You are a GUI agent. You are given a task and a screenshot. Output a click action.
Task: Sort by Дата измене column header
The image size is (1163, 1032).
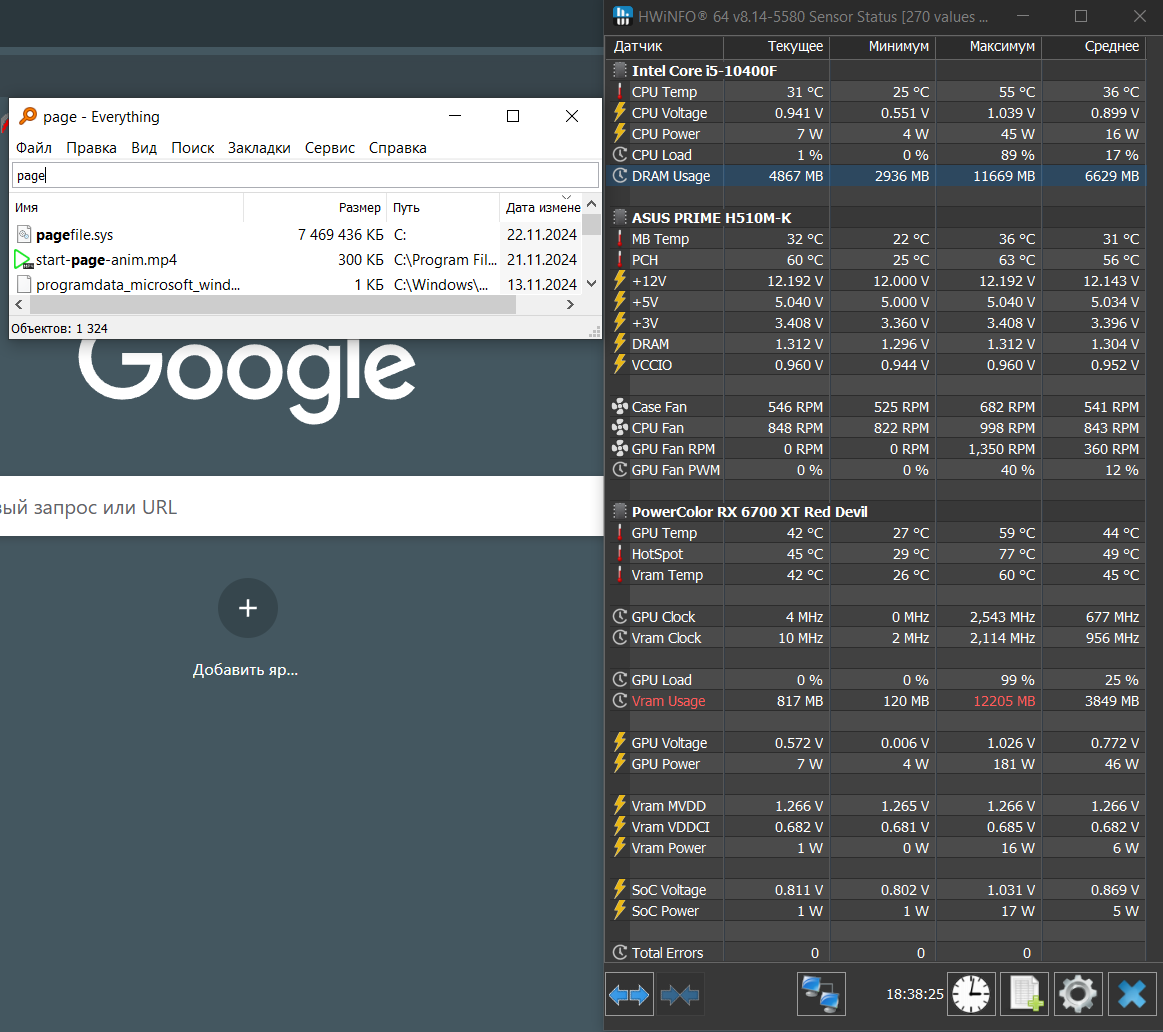click(x=541, y=208)
